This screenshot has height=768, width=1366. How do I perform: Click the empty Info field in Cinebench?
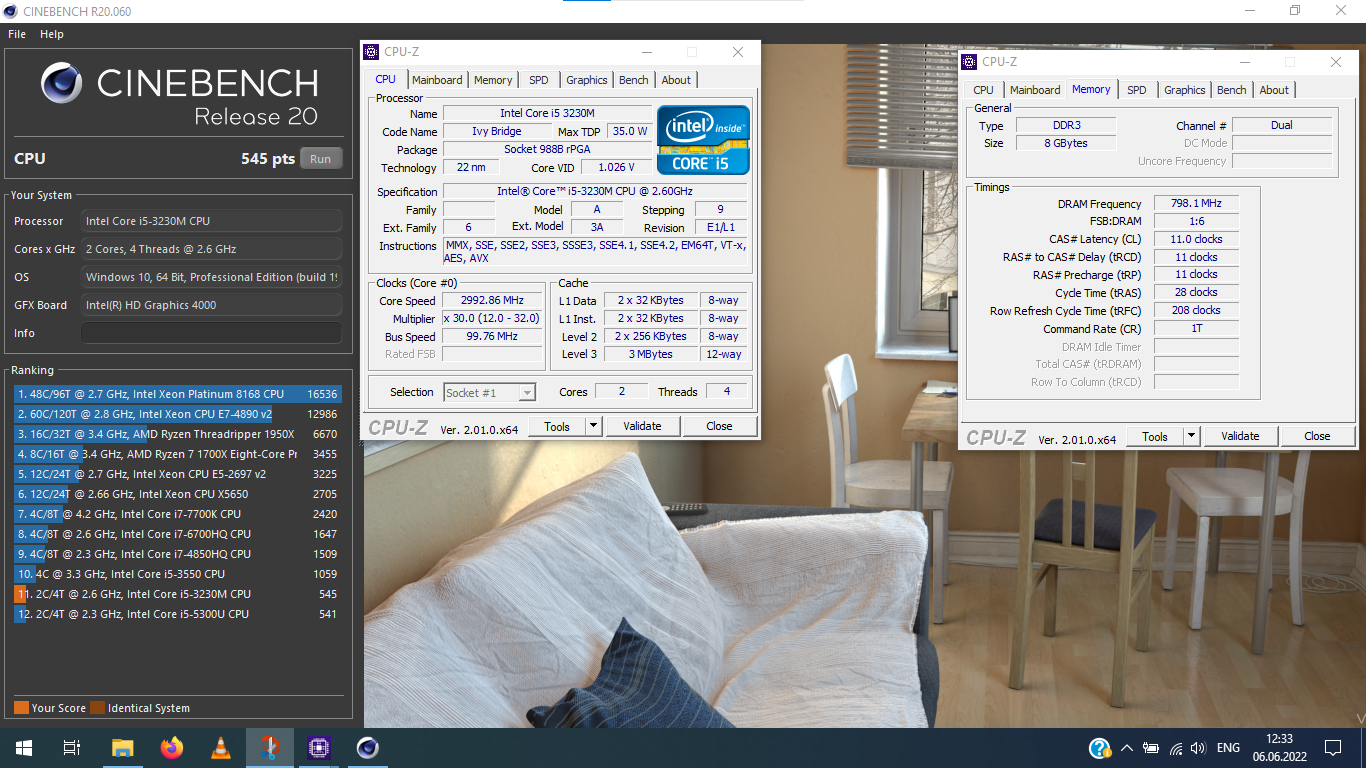click(211, 333)
